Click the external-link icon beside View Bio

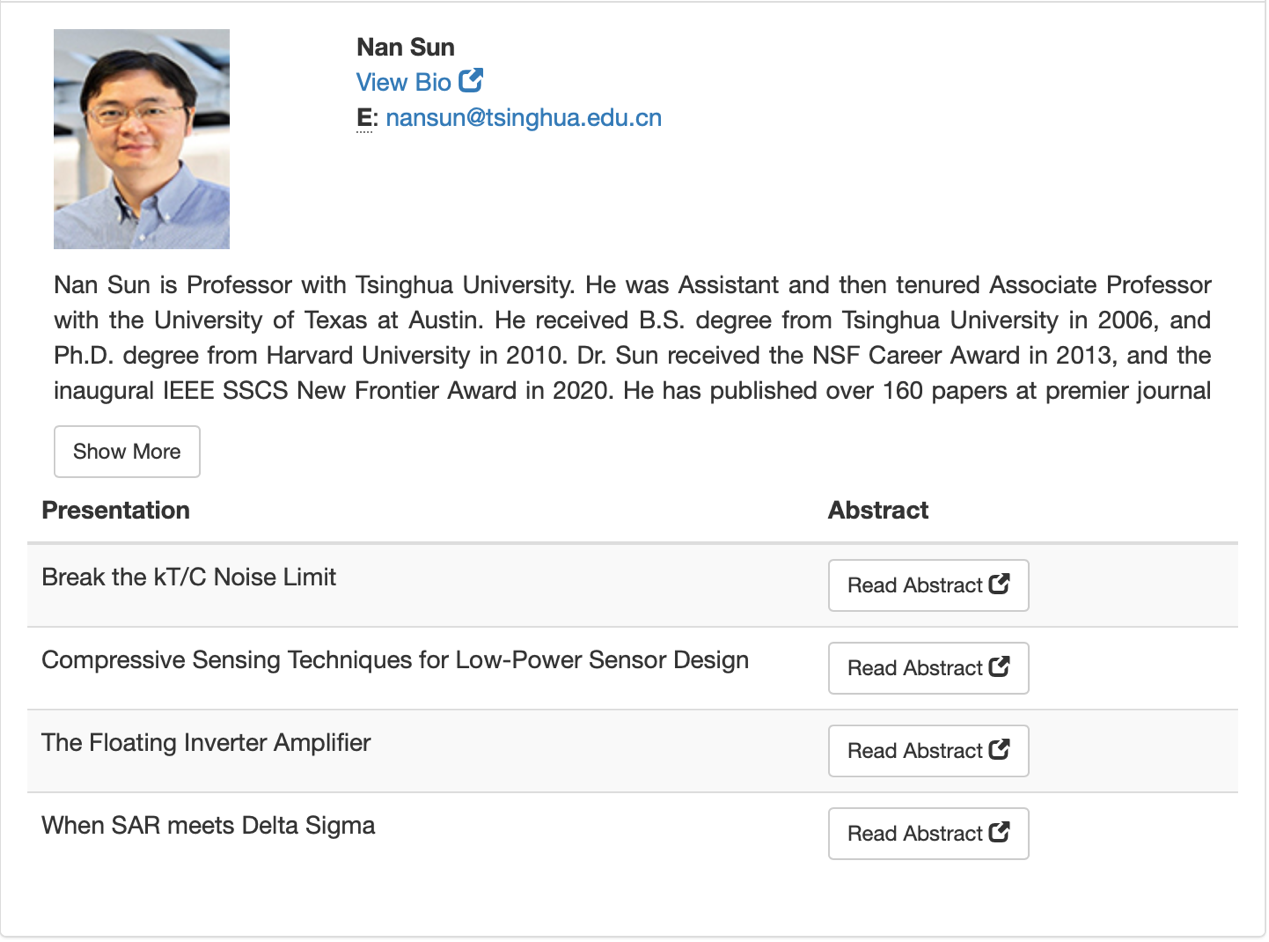click(x=472, y=81)
